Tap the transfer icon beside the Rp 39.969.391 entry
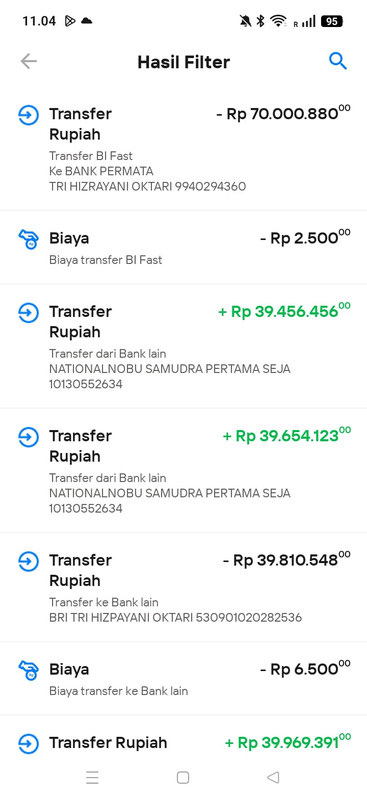The width and height of the screenshot is (367, 800). tap(29, 743)
